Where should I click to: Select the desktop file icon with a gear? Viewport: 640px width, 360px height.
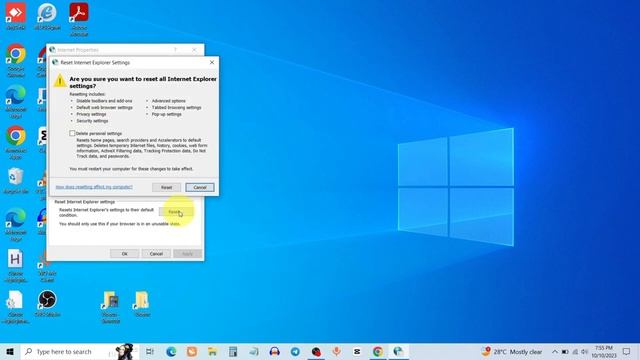coord(16,307)
